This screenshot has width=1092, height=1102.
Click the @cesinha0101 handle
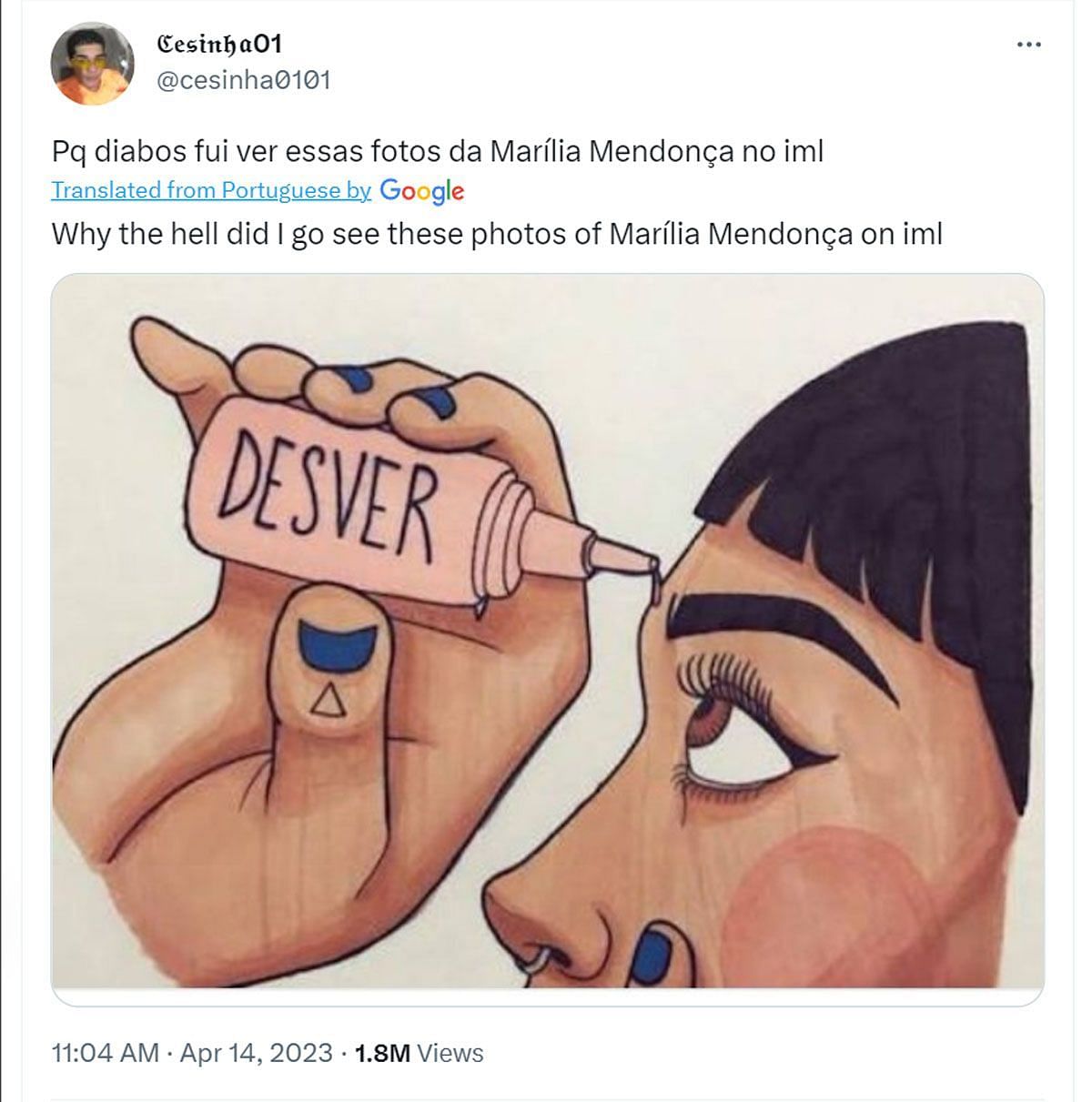pyautogui.click(x=244, y=80)
